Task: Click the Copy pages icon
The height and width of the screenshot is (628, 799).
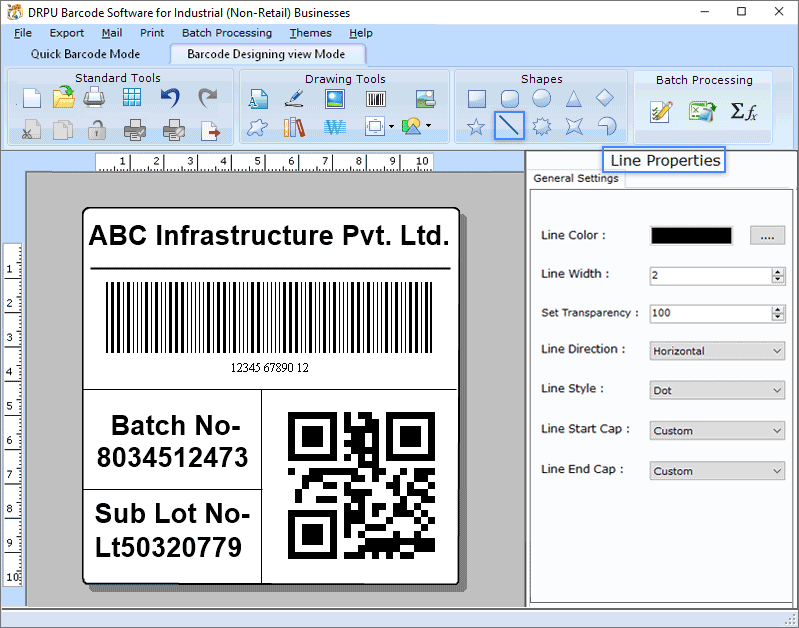Action: 63,129
